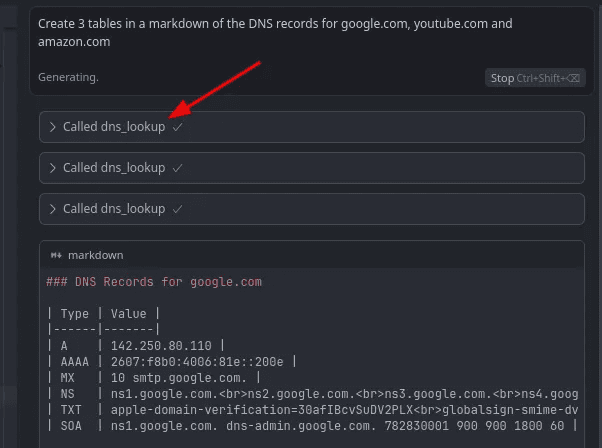
Task: Click the second dns_lookup checkmark icon
Action: pyautogui.click(x=177, y=168)
